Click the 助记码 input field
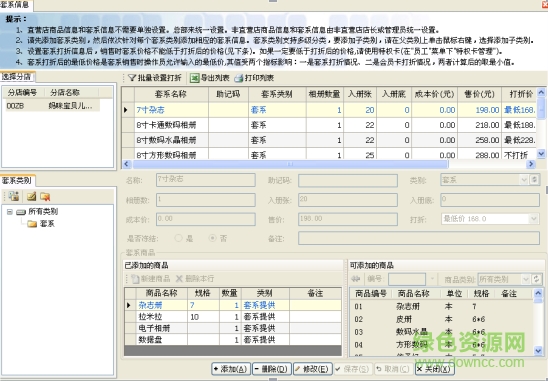 coord(348,180)
